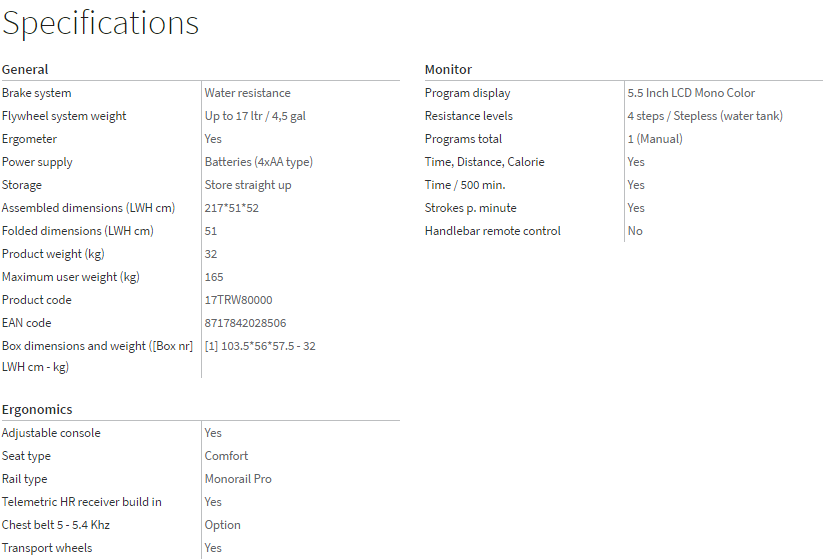This screenshot has width=831, height=559.
Task: Click the product code 17TRW80000
Action: coord(238,300)
